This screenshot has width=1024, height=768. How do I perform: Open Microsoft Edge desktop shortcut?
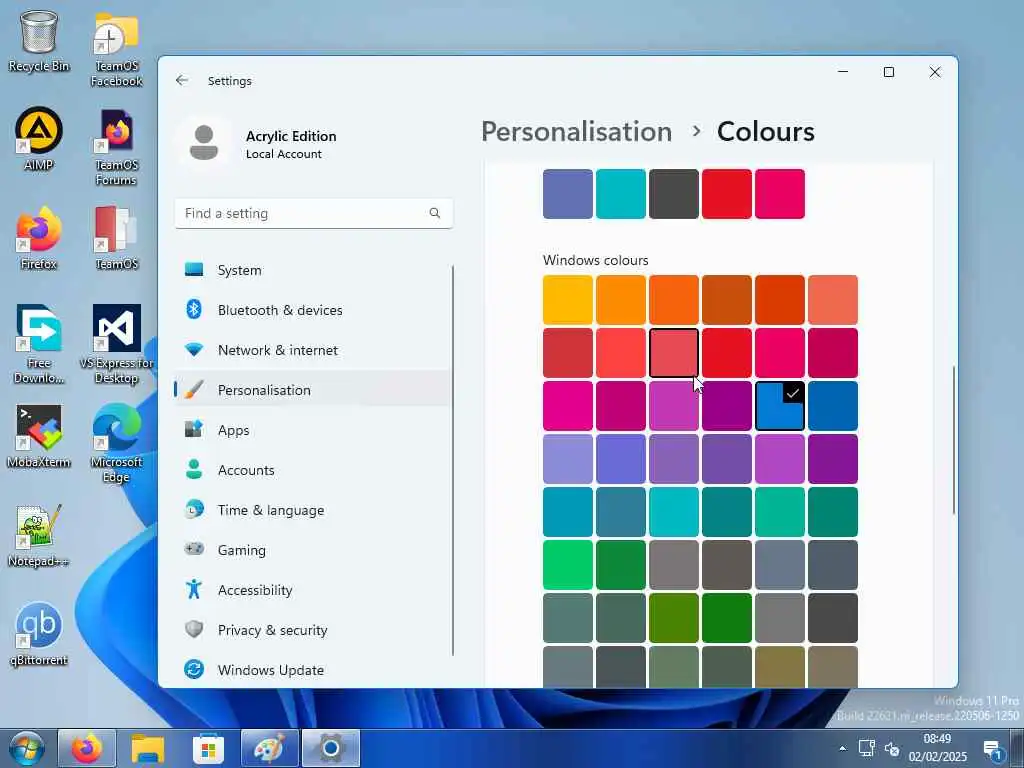pos(116,444)
